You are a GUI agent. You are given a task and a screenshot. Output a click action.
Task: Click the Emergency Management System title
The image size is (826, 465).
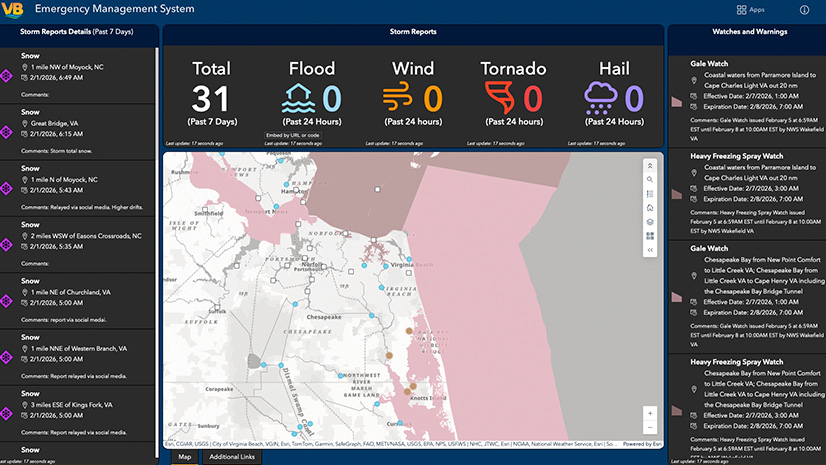pos(114,9)
